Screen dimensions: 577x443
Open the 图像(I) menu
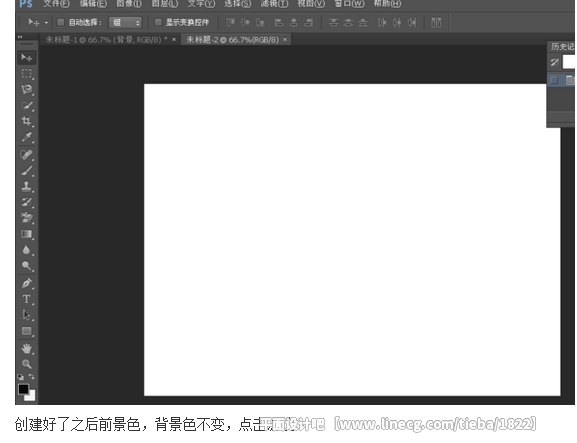[x=129, y=4]
